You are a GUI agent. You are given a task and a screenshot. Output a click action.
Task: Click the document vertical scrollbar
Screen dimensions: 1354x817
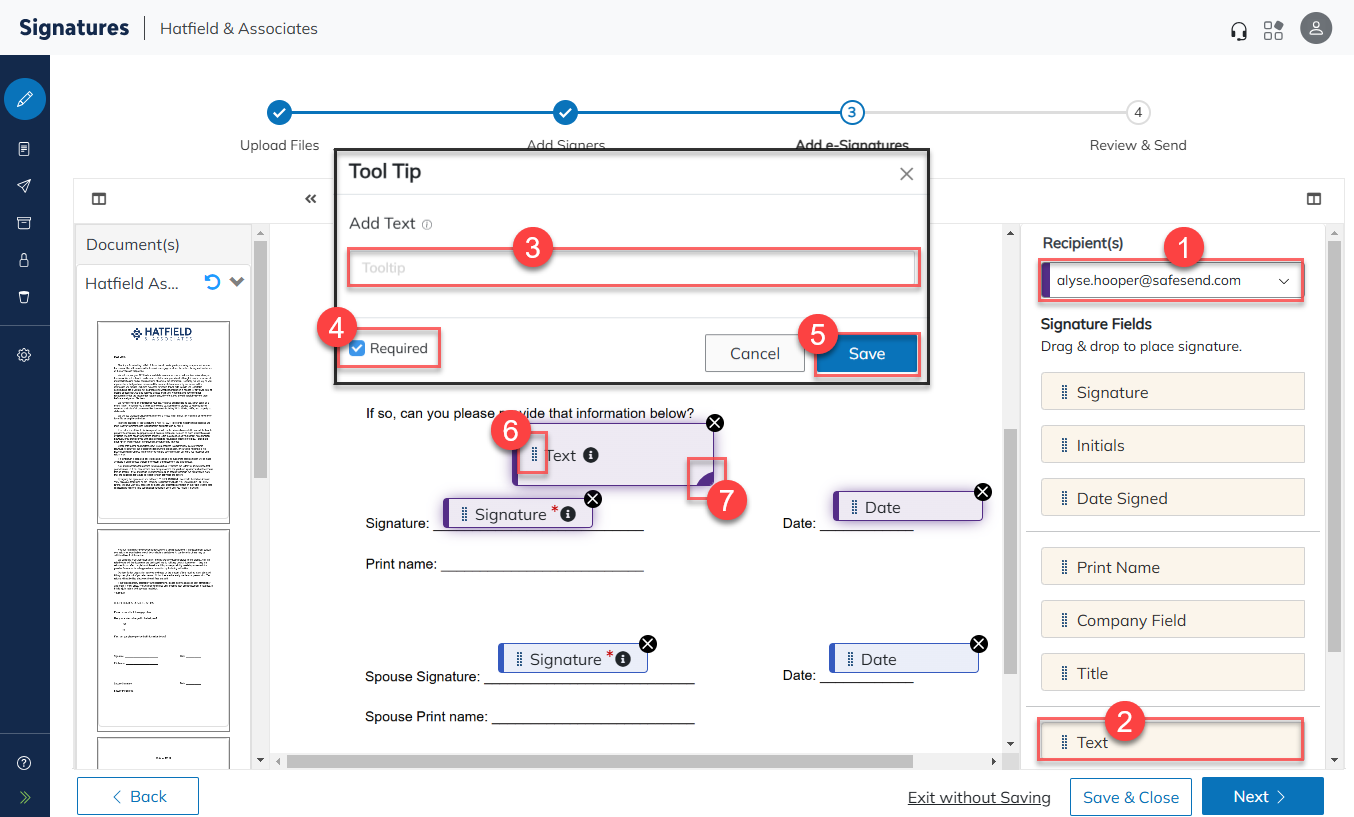coord(1010,550)
